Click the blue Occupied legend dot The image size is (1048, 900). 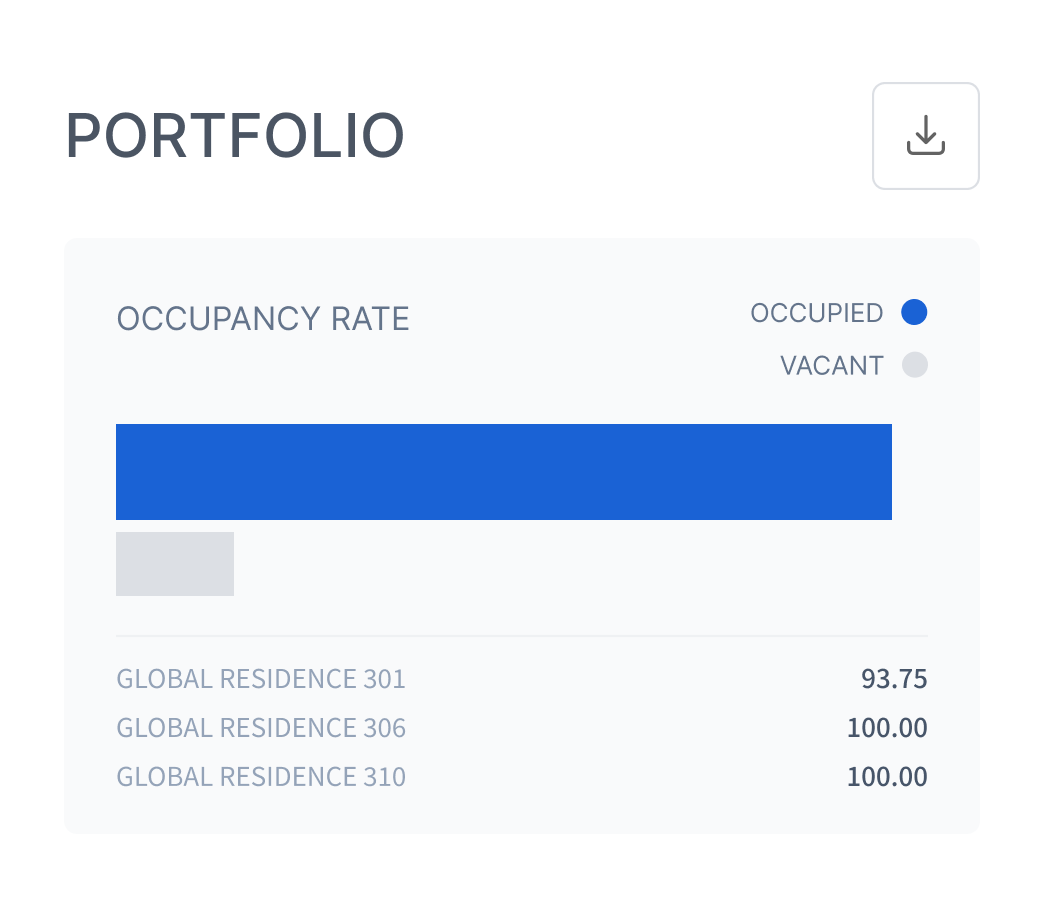click(x=914, y=313)
